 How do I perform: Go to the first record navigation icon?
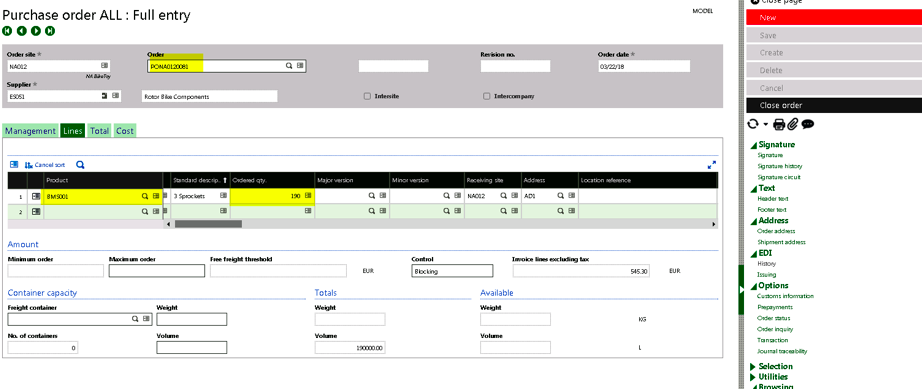tap(7, 31)
